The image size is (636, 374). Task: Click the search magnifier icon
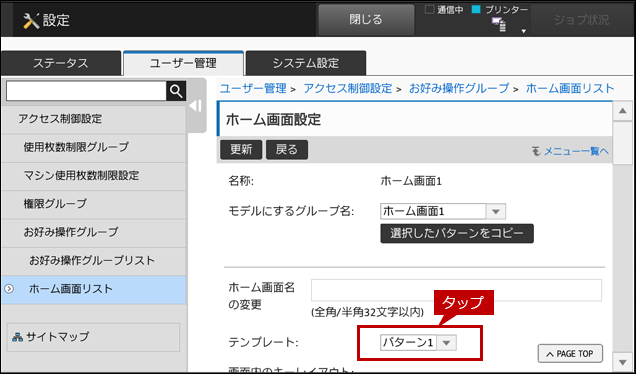[x=176, y=91]
